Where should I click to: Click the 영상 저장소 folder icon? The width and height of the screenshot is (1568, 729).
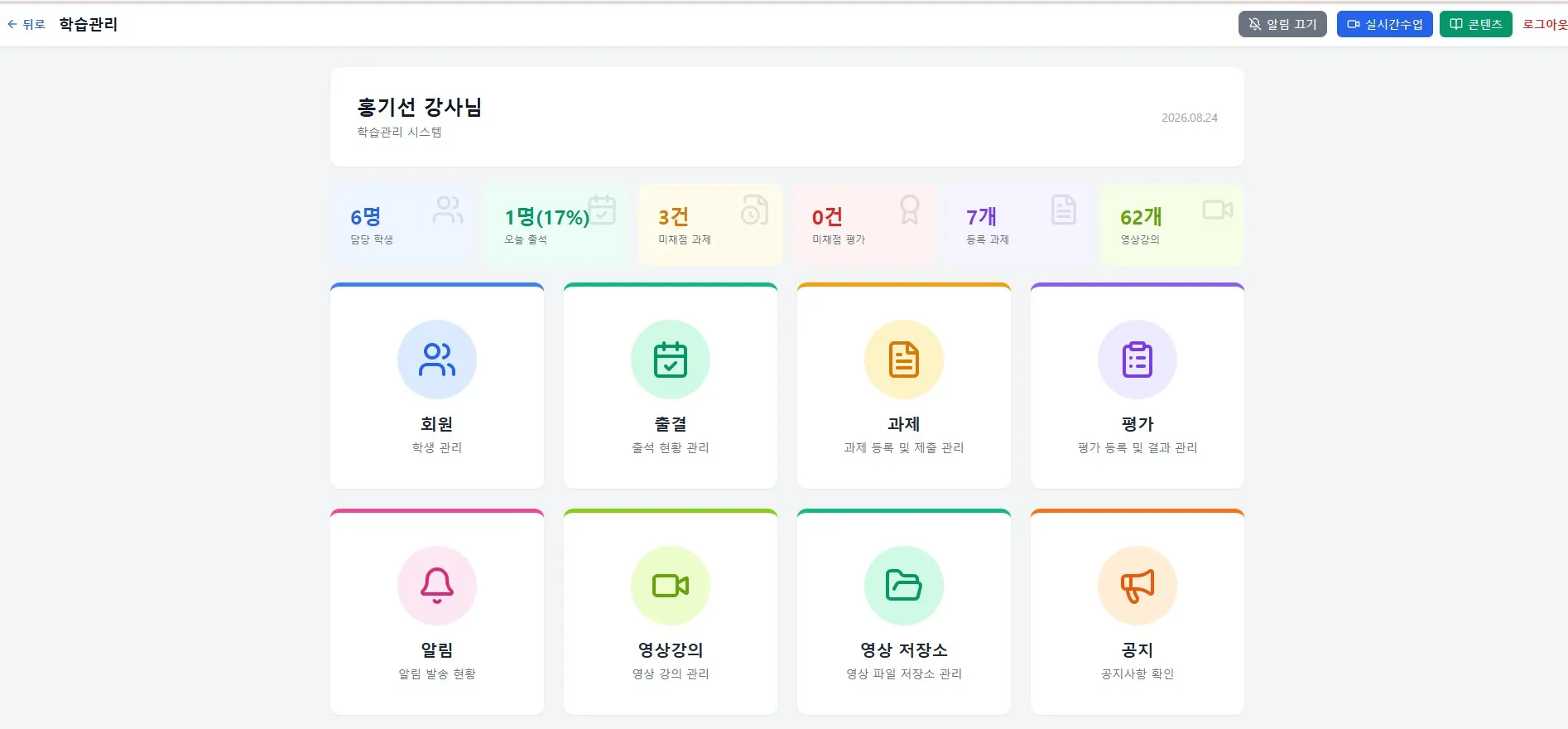coord(904,586)
